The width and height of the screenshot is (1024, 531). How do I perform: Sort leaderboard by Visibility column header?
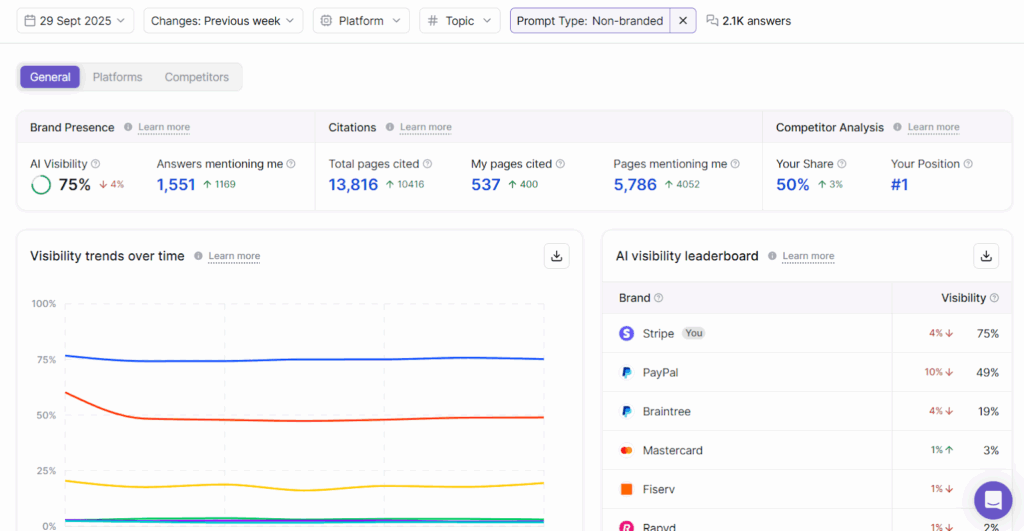(963, 298)
